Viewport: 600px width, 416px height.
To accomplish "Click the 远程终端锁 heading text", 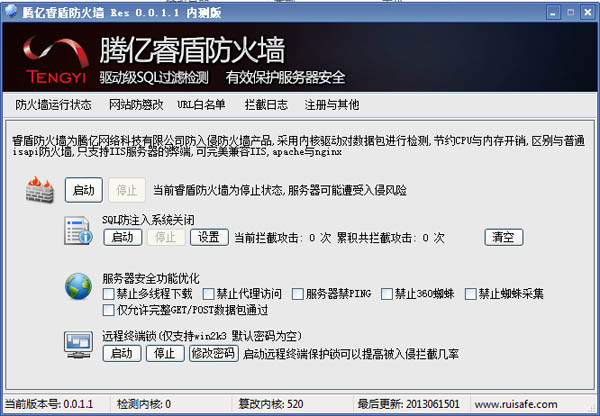I will click(202, 336).
